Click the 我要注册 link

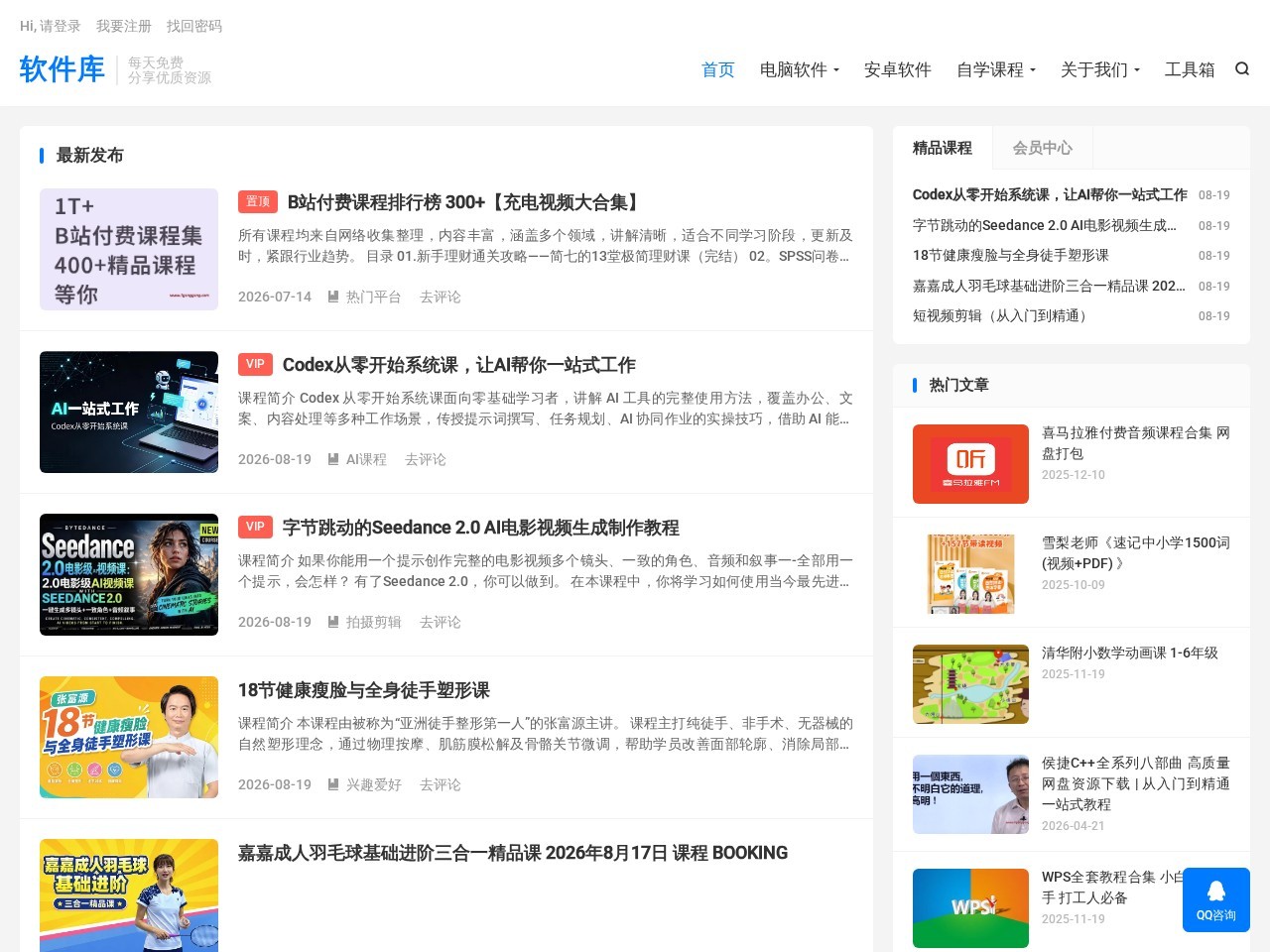(x=124, y=26)
